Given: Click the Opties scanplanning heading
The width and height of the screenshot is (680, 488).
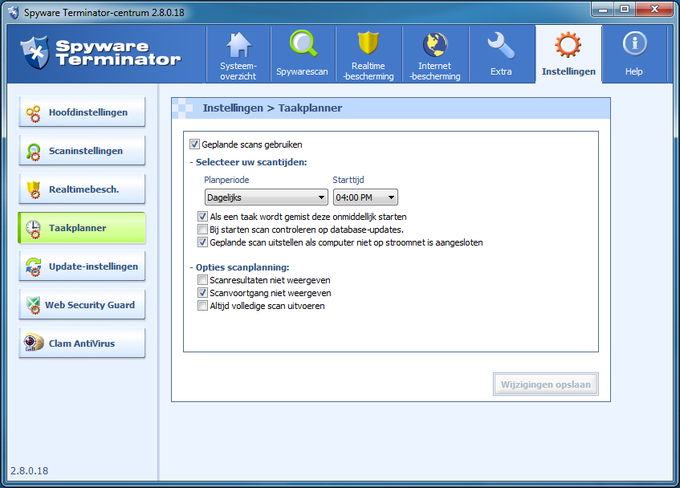Looking at the screenshot, I should point(242,267).
